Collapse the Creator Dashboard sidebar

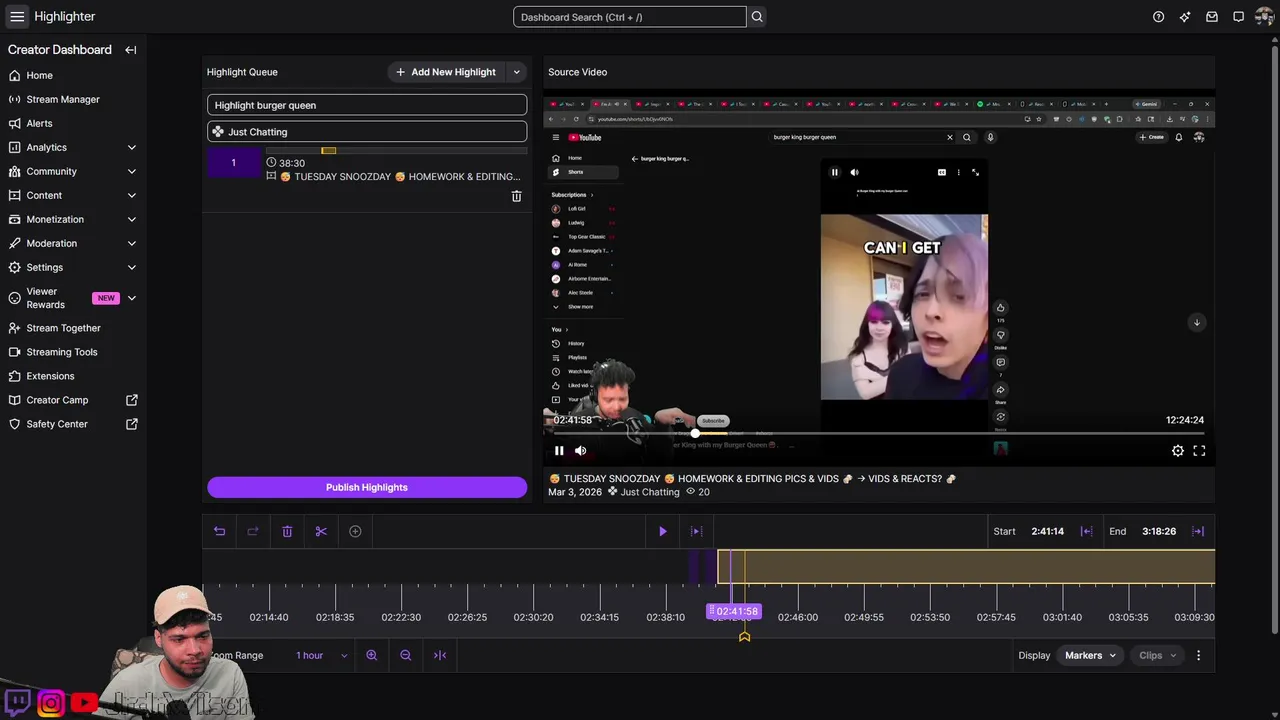coord(131,50)
